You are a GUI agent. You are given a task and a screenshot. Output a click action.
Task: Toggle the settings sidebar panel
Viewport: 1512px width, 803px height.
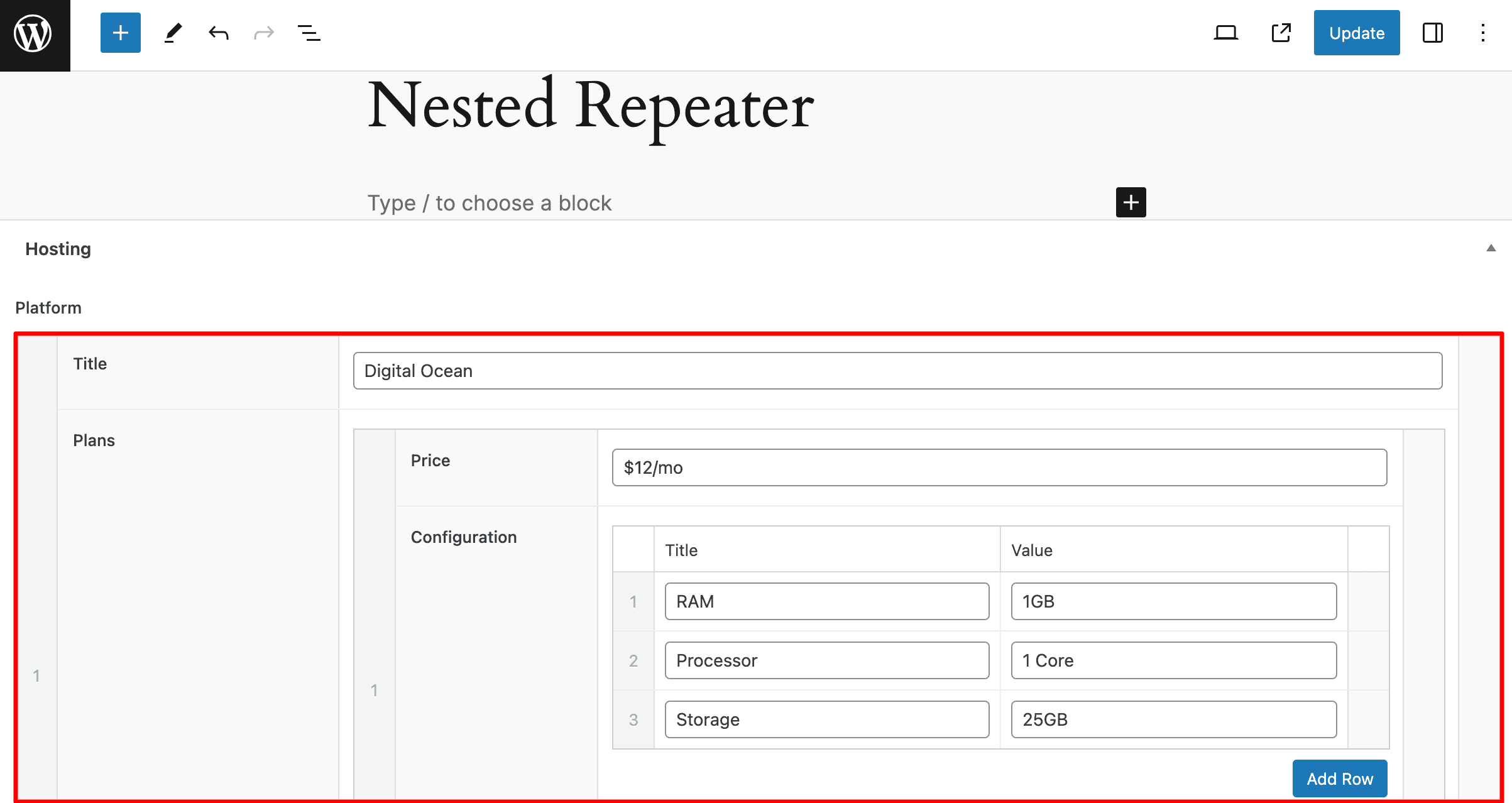1433,33
